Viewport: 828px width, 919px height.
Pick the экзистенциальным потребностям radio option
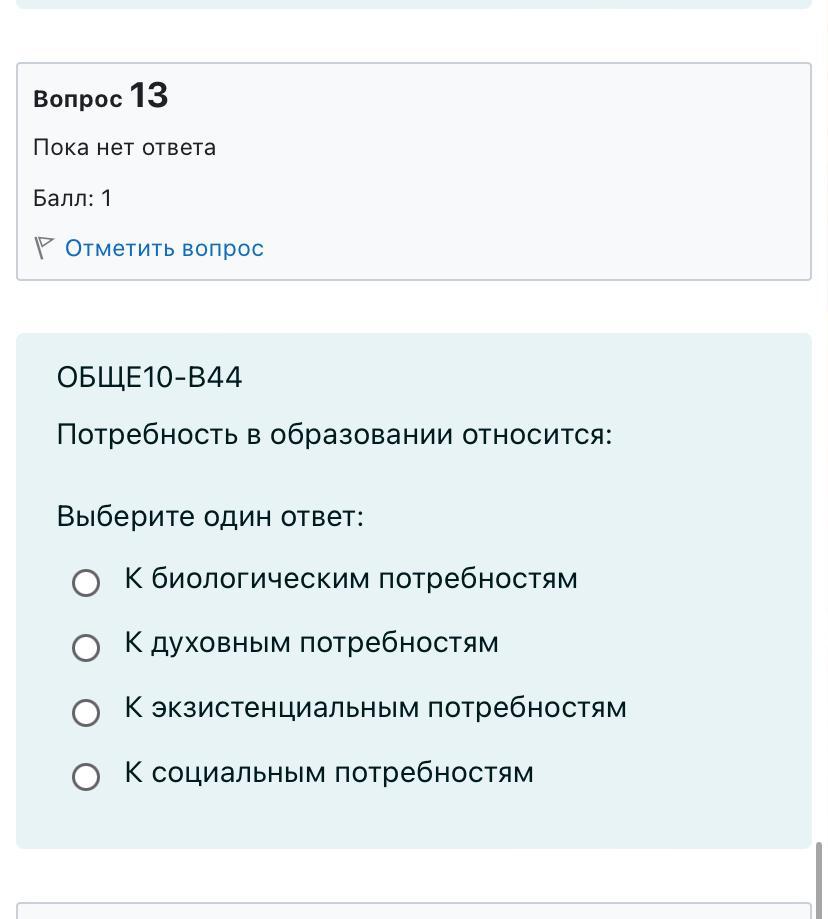coord(86,713)
